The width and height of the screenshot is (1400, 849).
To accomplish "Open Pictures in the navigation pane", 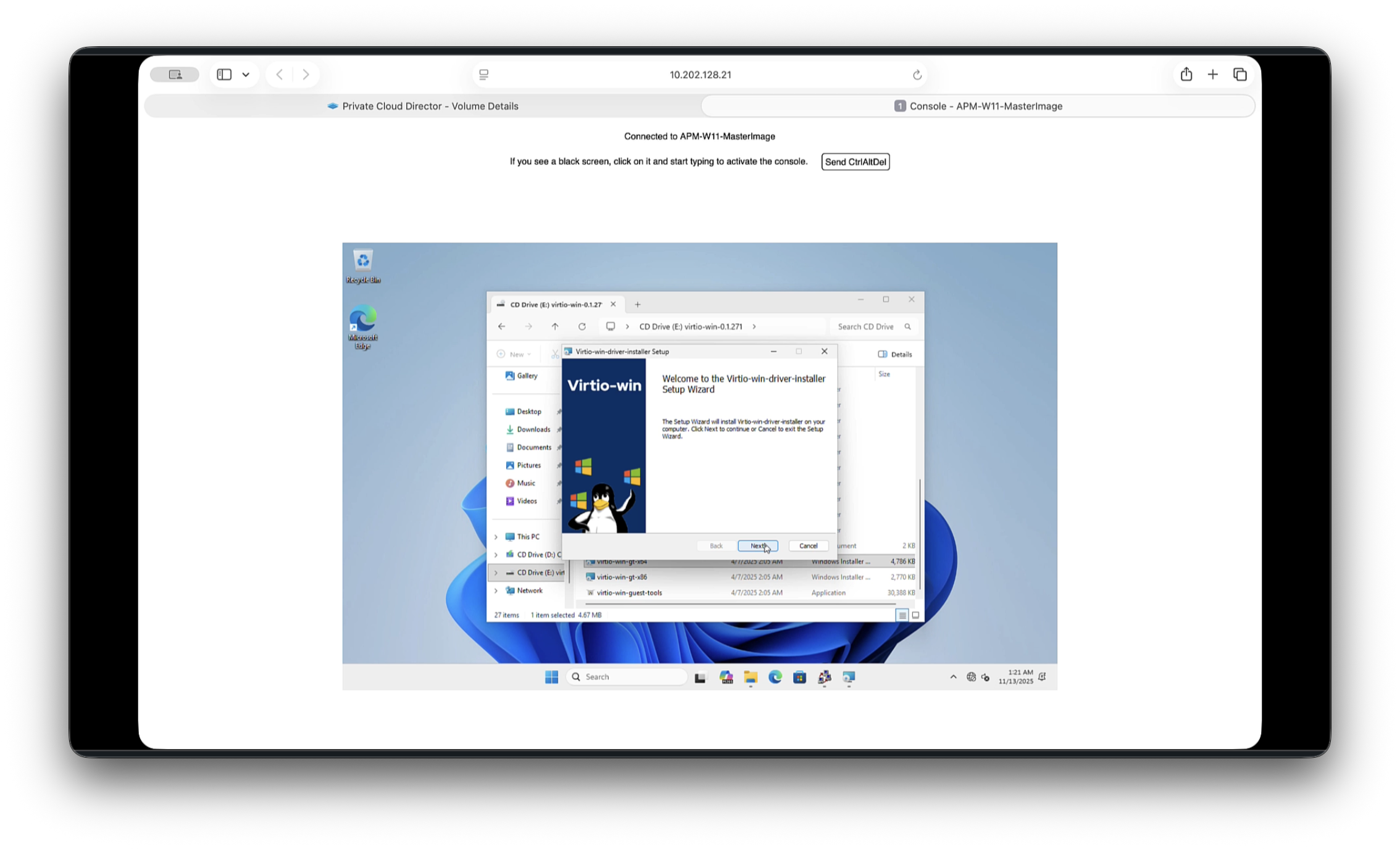I will [x=523, y=465].
